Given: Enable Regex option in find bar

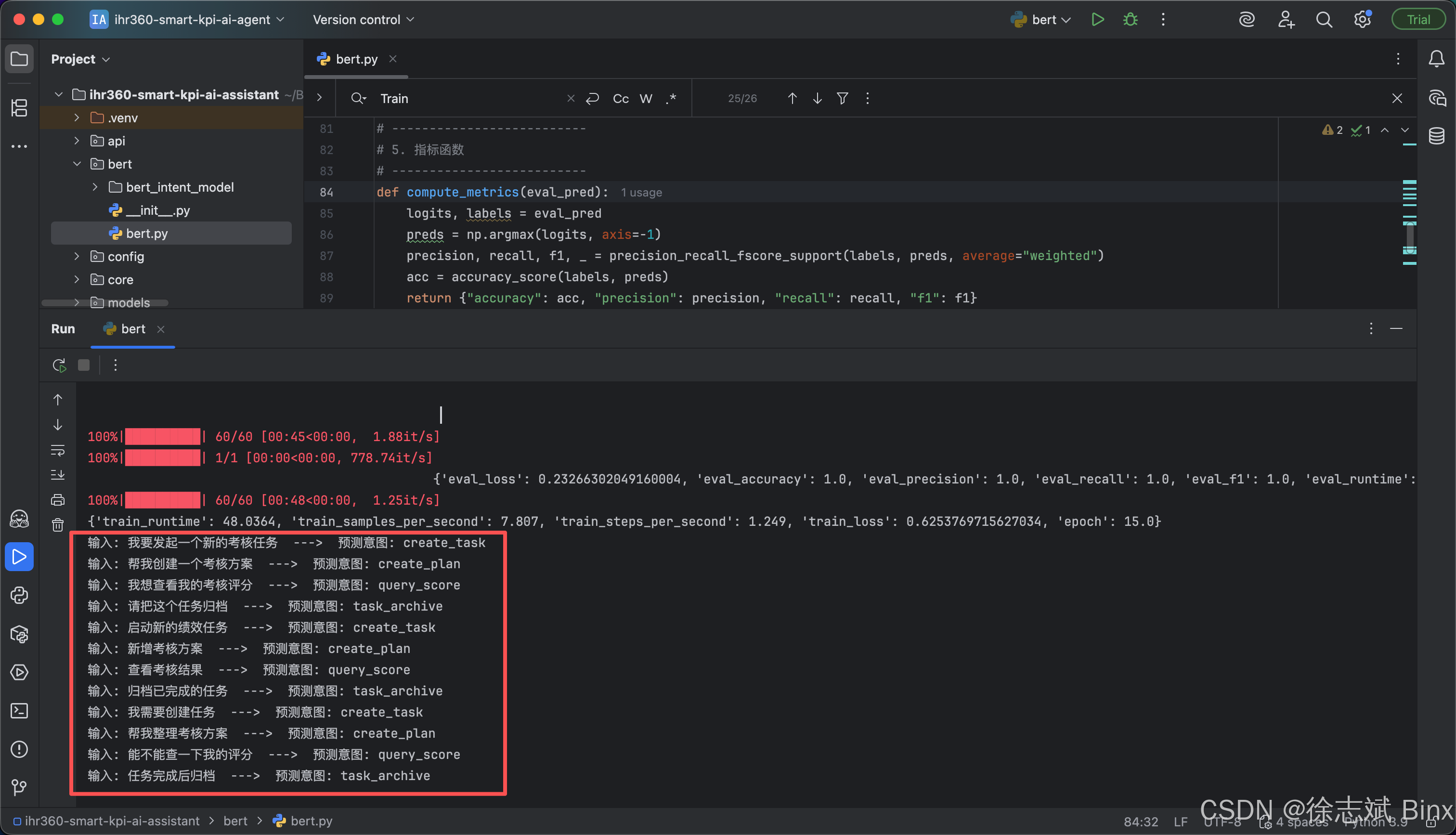Looking at the screenshot, I should click(x=671, y=99).
